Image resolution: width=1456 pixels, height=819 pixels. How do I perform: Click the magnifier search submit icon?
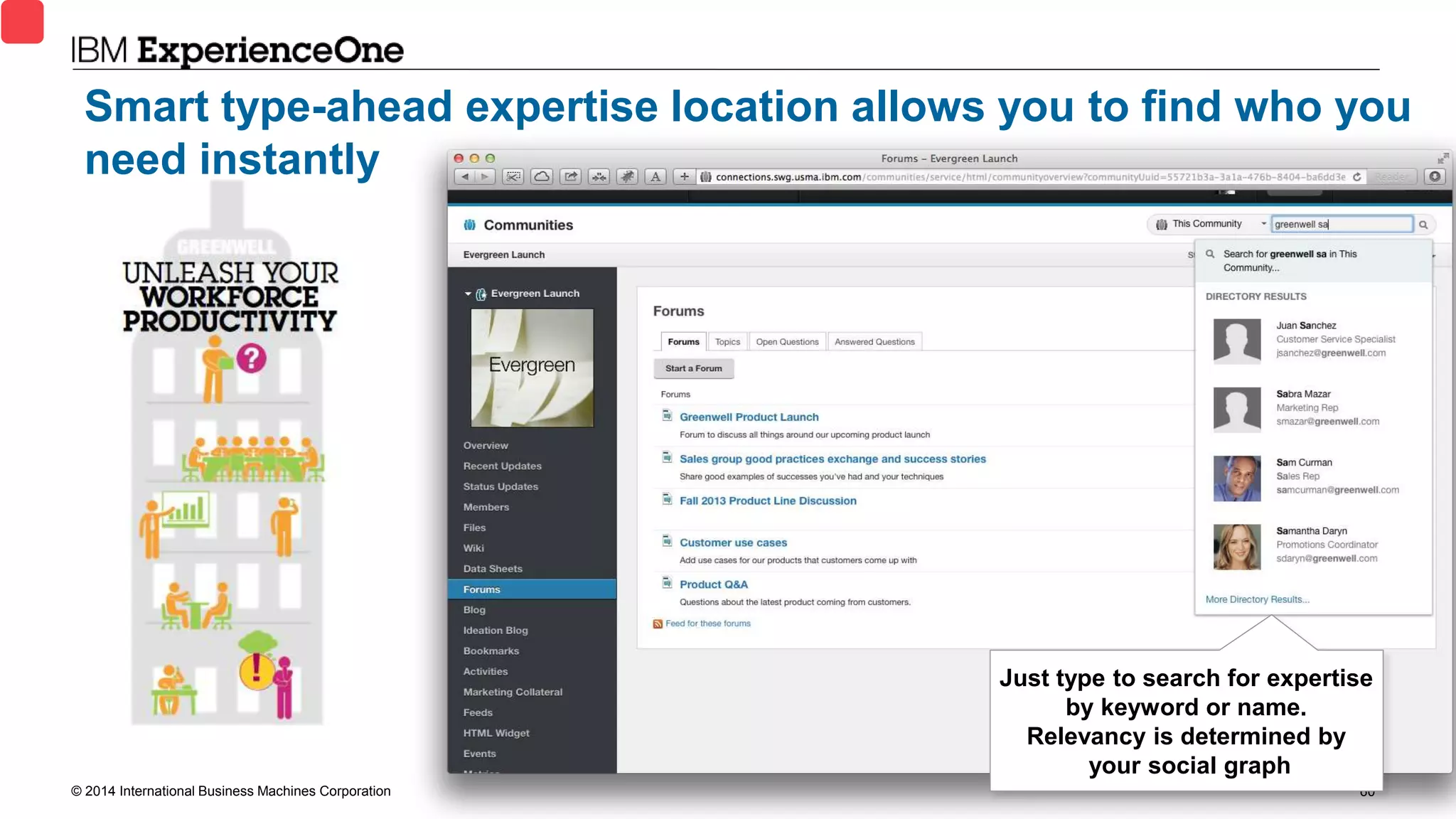(1423, 225)
